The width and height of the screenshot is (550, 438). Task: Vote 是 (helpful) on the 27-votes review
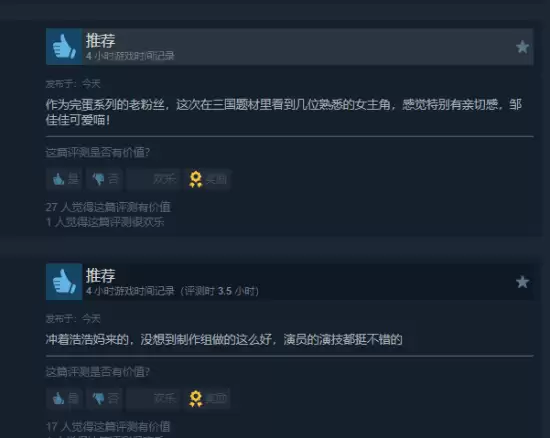pyautogui.click(x=64, y=179)
